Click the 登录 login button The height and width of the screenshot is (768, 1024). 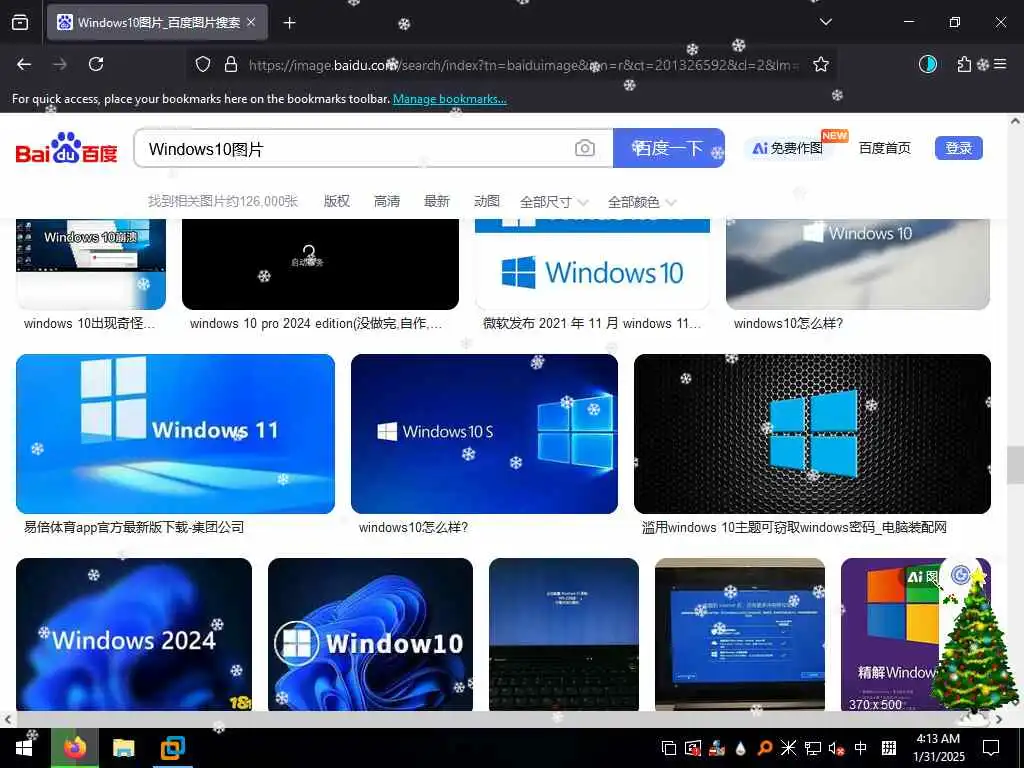[958, 148]
